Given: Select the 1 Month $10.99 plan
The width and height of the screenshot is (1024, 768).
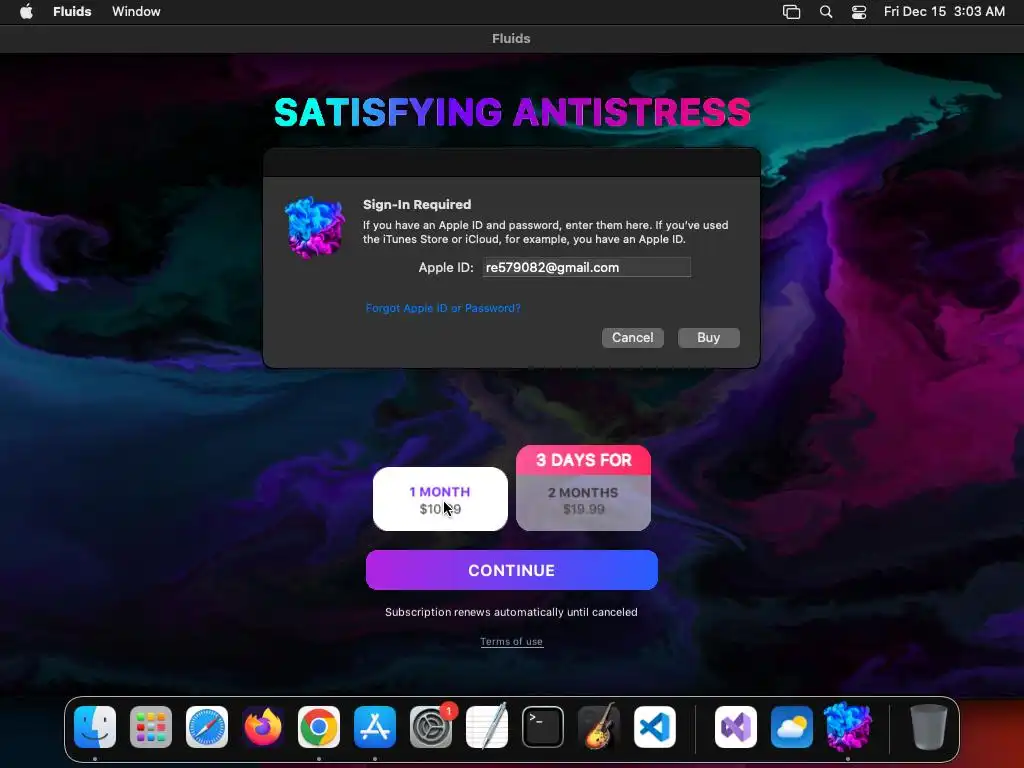Looking at the screenshot, I should [440, 499].
